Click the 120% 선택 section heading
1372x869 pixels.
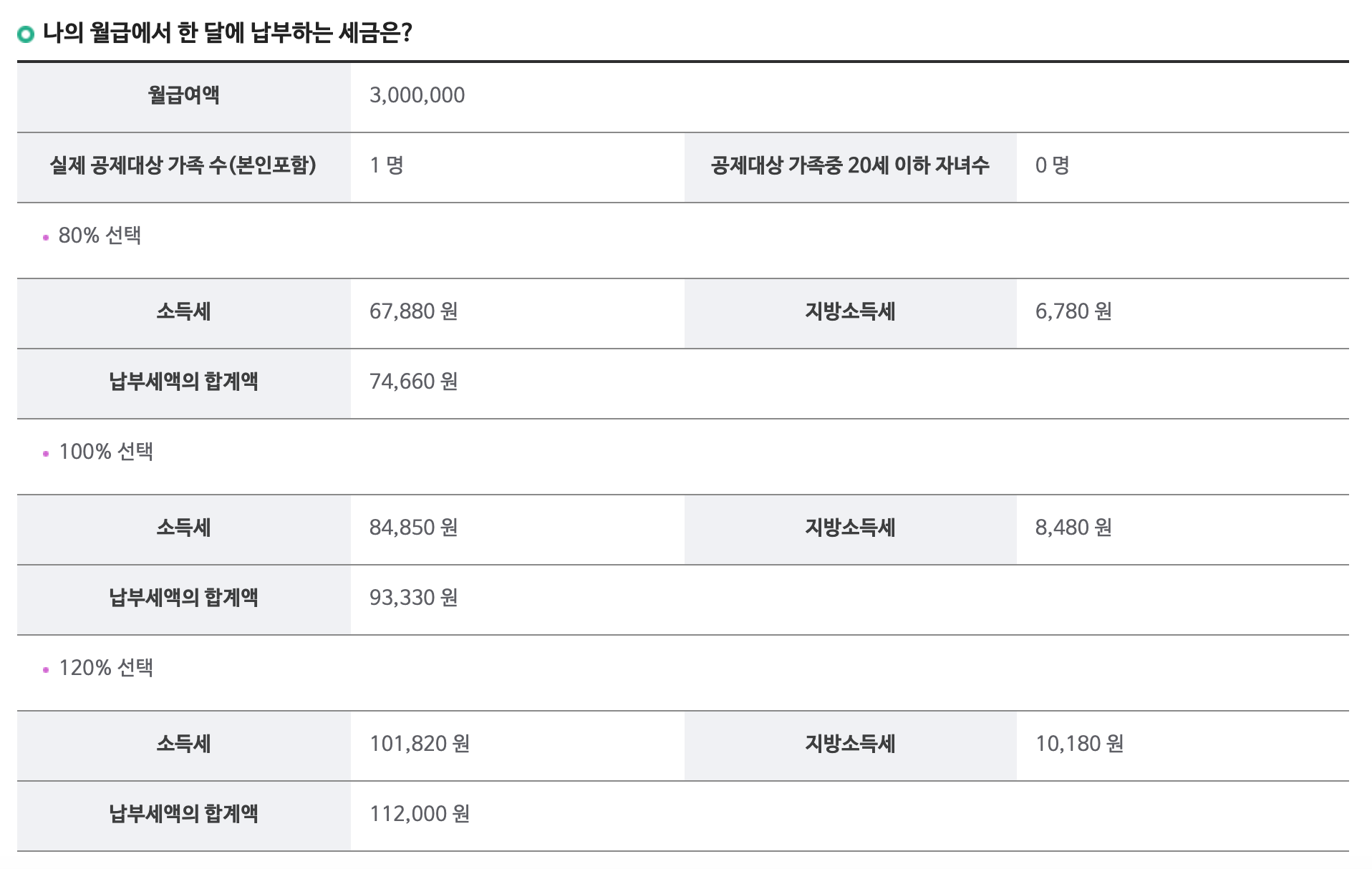click(x=106, y=668)
